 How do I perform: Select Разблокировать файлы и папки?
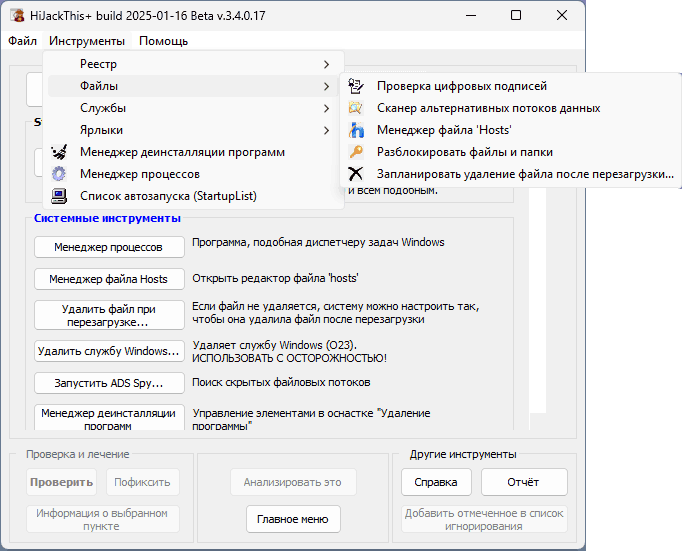pos(511,152)
